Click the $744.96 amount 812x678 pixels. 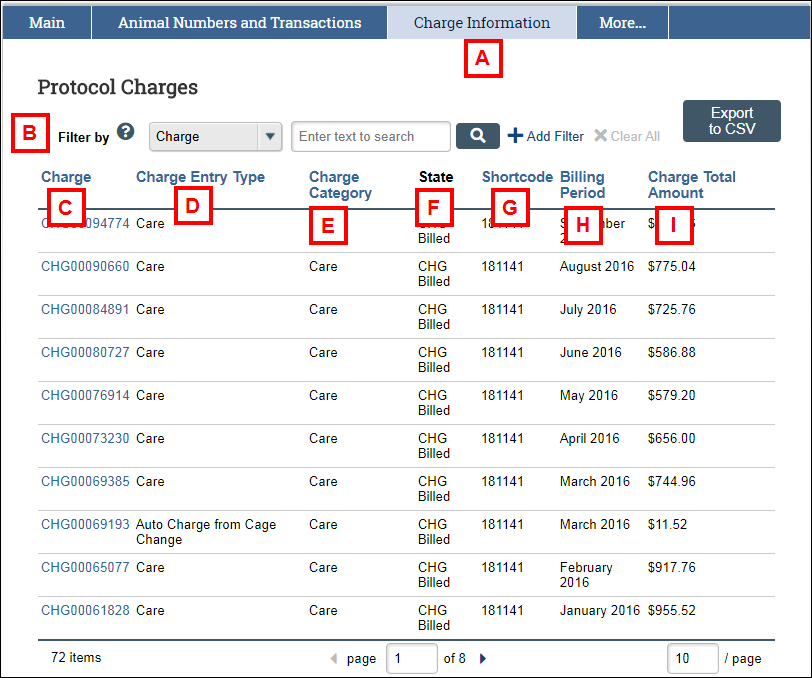point(672,482)
